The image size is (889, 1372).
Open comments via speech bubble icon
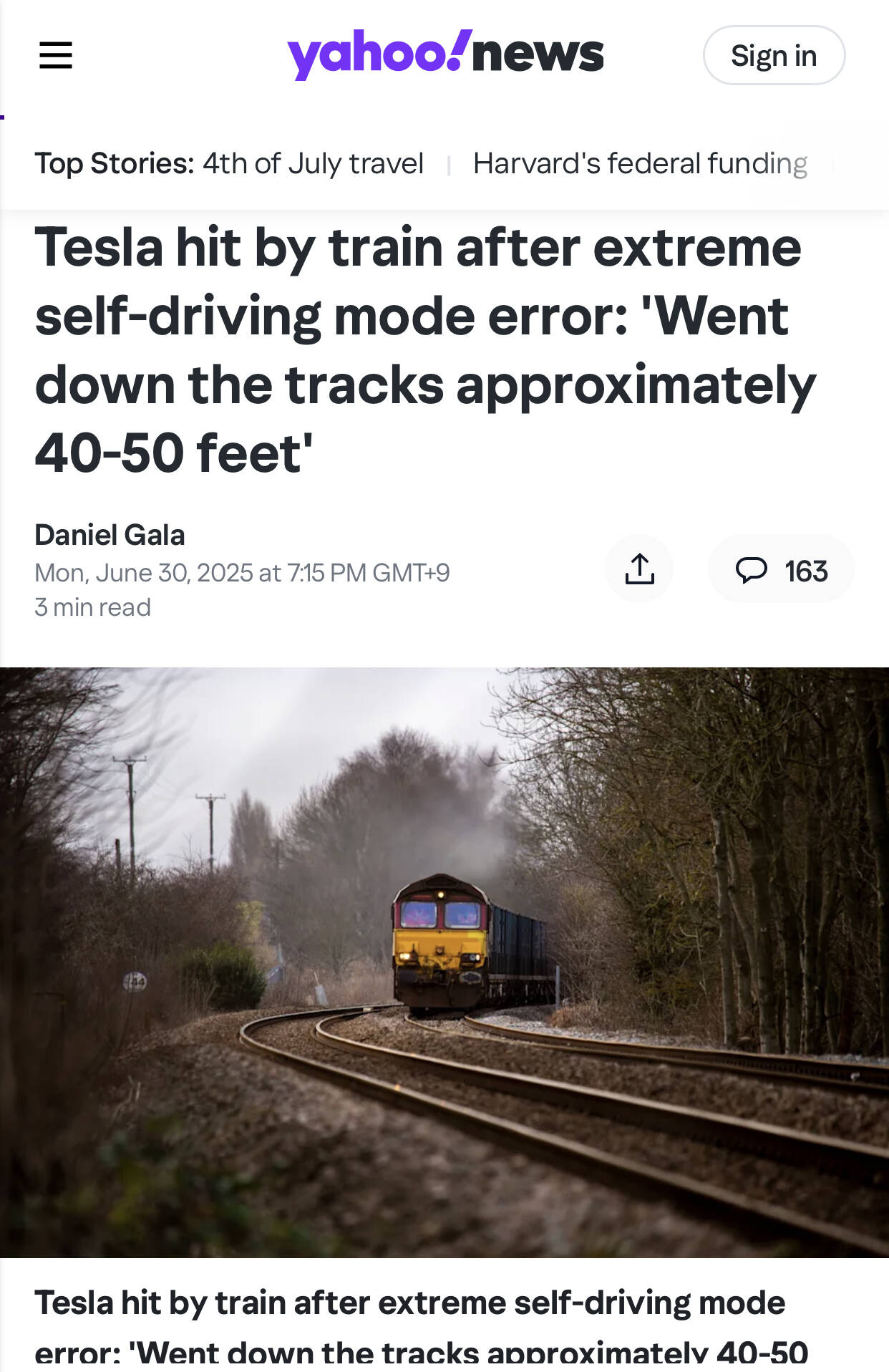(x=751, y=570)
